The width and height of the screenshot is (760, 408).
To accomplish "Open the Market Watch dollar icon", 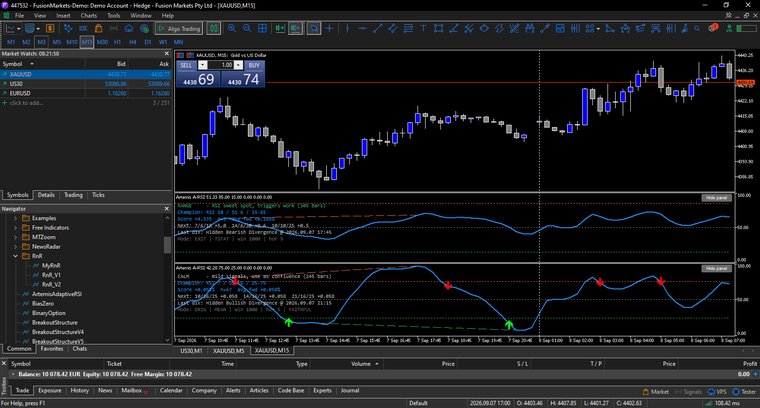I will pyautogui.click(x=50, y=29).
